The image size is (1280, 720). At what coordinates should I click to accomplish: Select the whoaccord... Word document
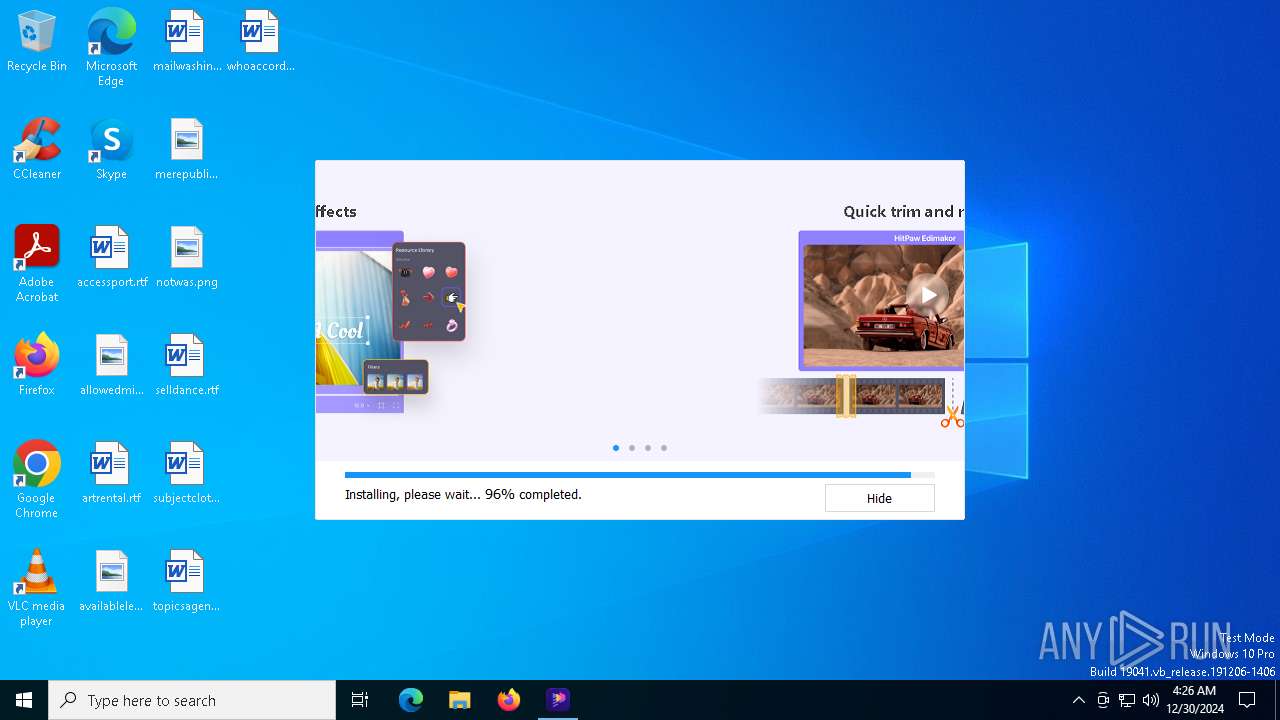260,42
